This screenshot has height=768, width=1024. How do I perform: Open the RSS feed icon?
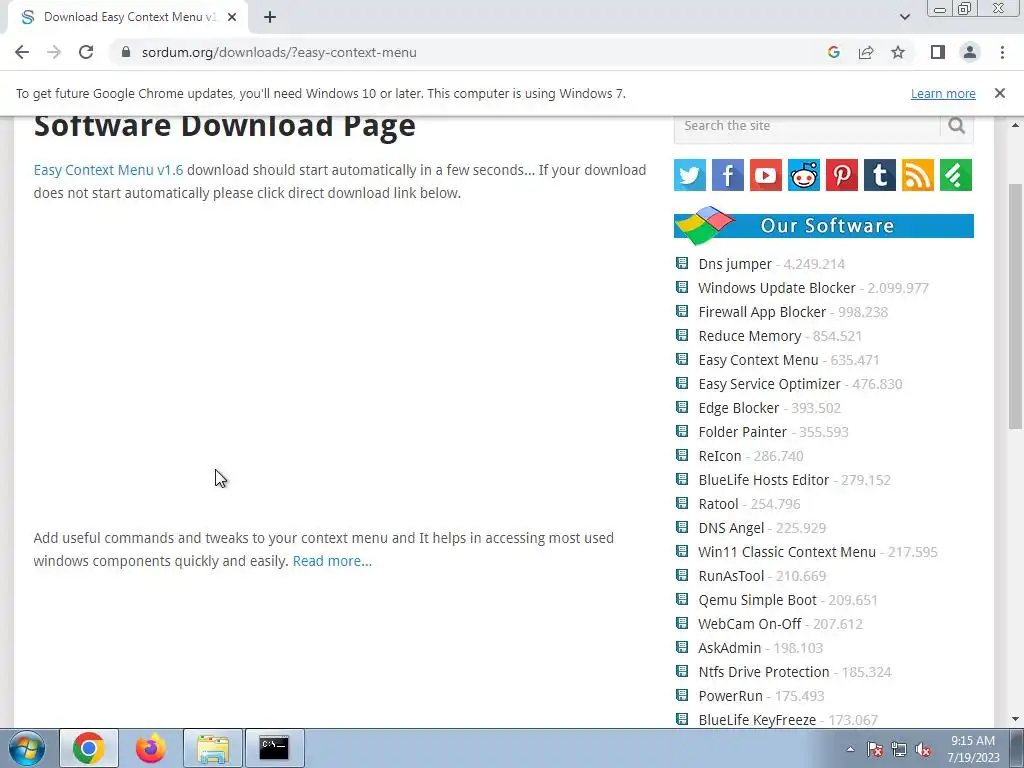(x=918, y=175)
